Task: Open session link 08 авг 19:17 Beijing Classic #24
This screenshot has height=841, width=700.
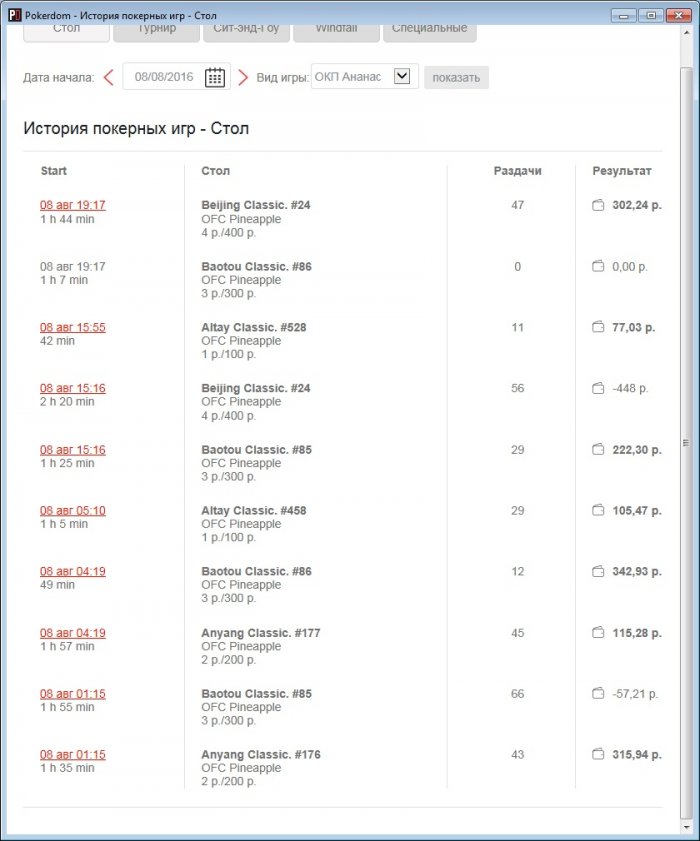Action: pos(72,205)
